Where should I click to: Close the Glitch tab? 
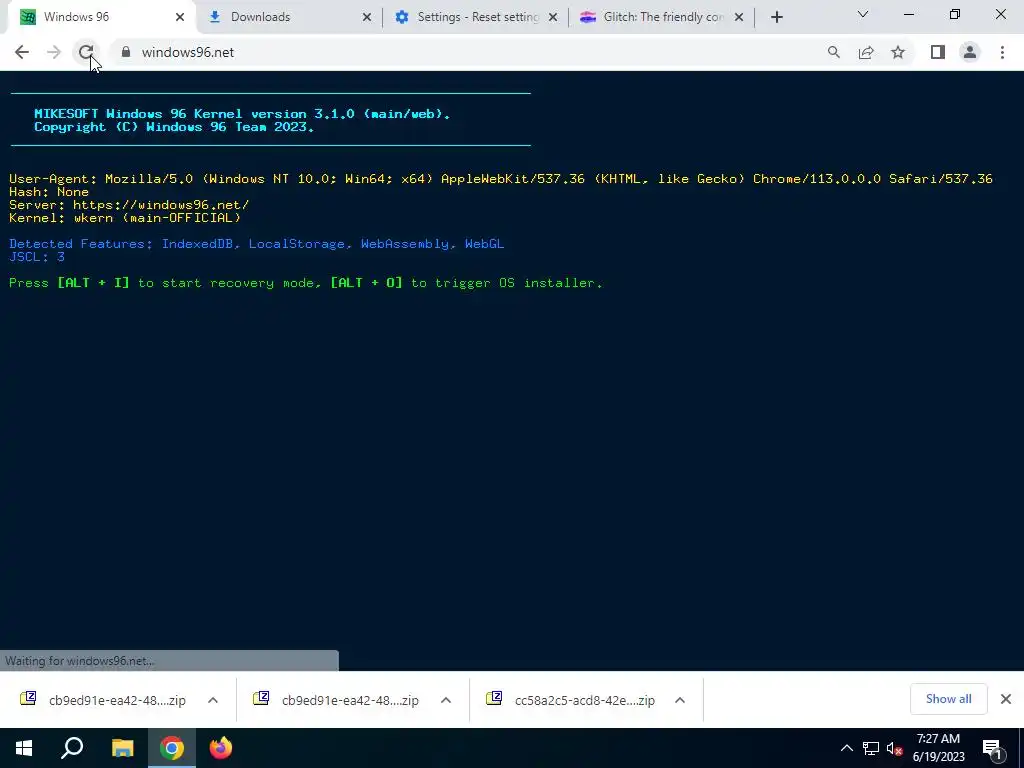[739, 17]
